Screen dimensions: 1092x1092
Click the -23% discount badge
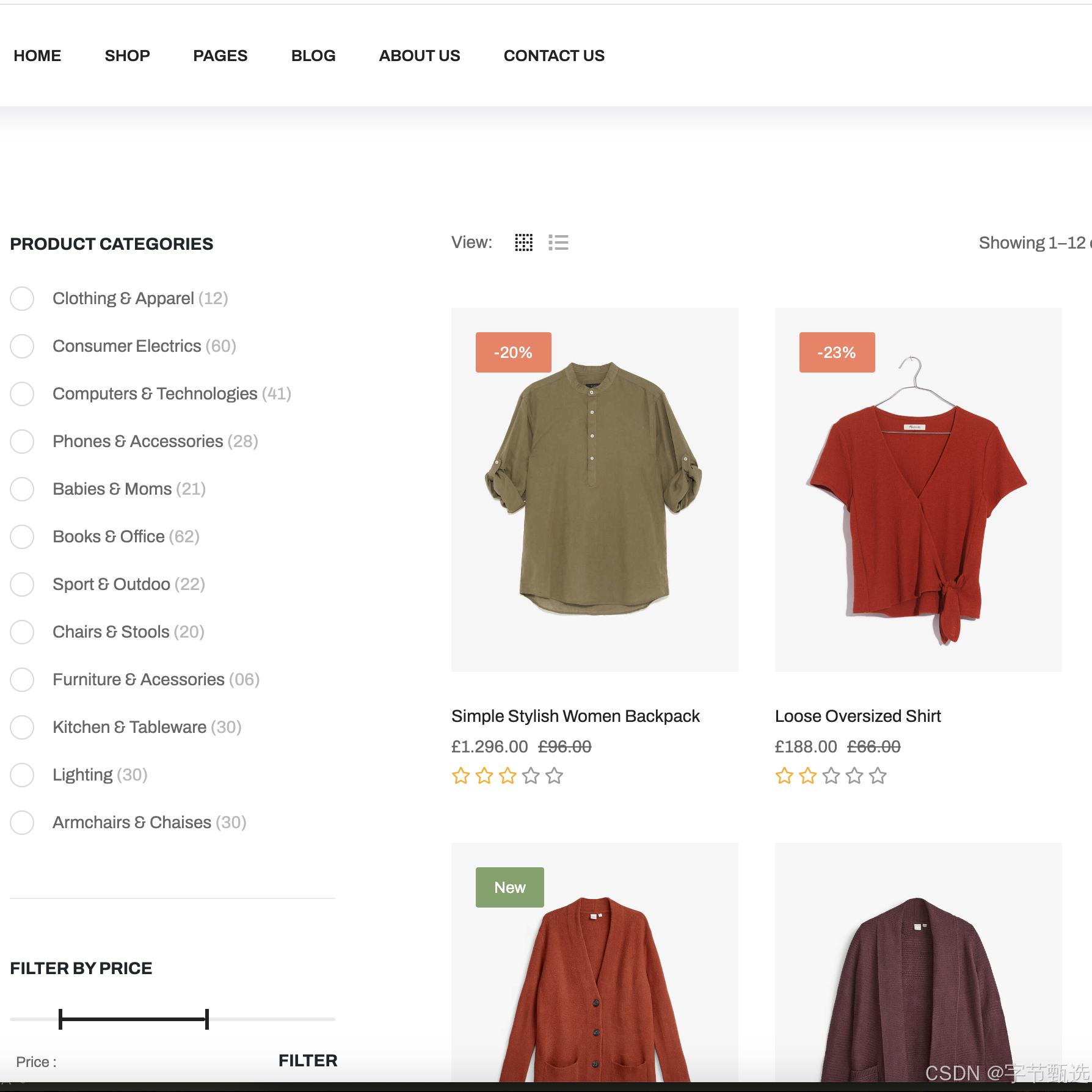coord(837,352)
